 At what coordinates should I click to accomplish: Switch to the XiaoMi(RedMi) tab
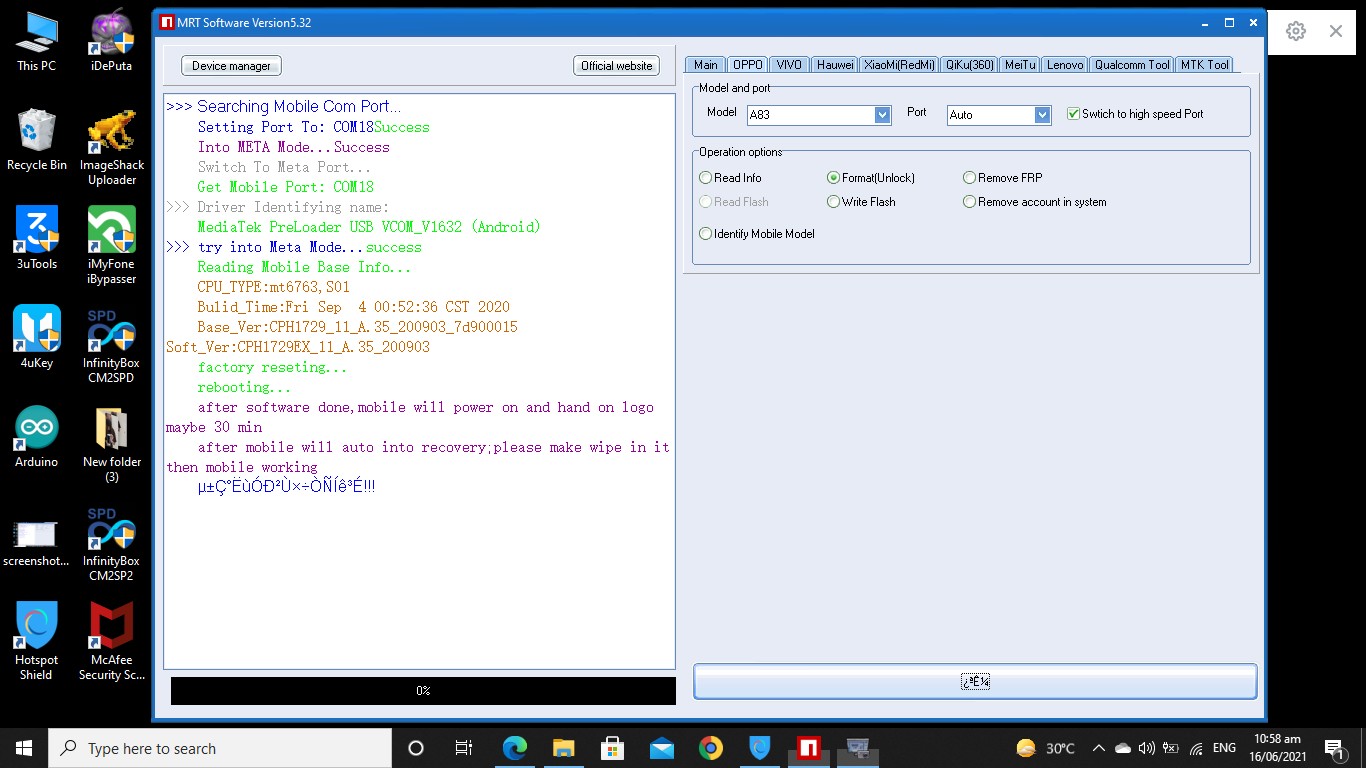coord(899,65)
